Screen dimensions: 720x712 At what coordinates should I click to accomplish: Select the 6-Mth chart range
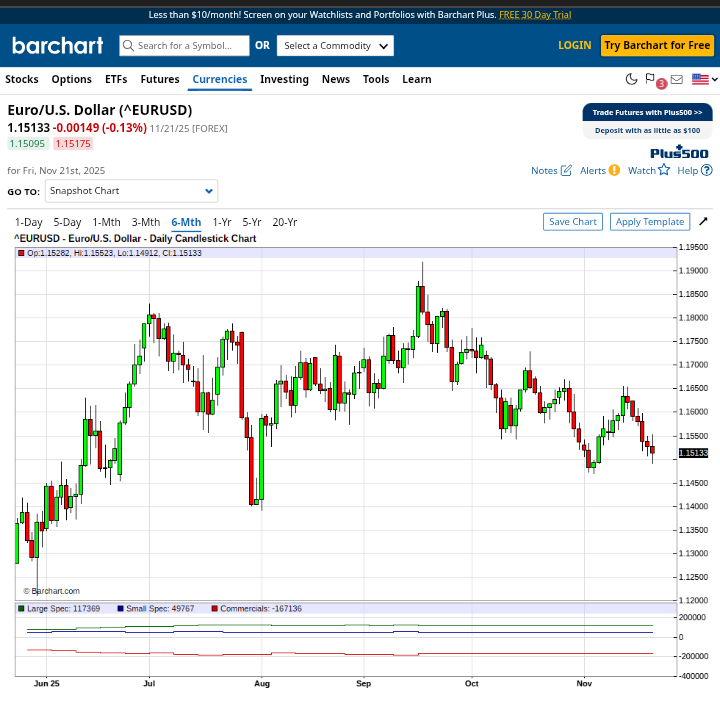click(x=186, y=222)
